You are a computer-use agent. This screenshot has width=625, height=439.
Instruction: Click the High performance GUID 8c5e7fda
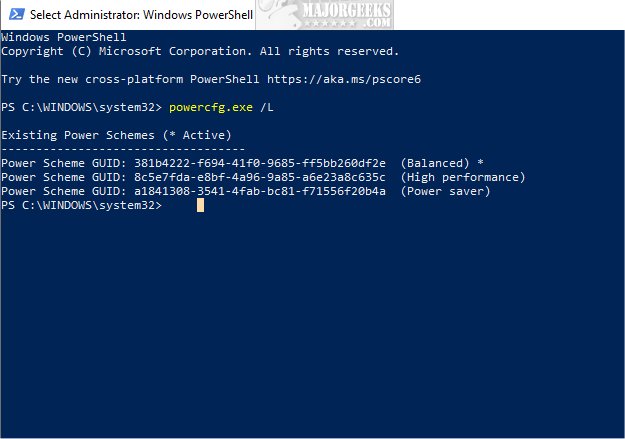coord(260,177)
